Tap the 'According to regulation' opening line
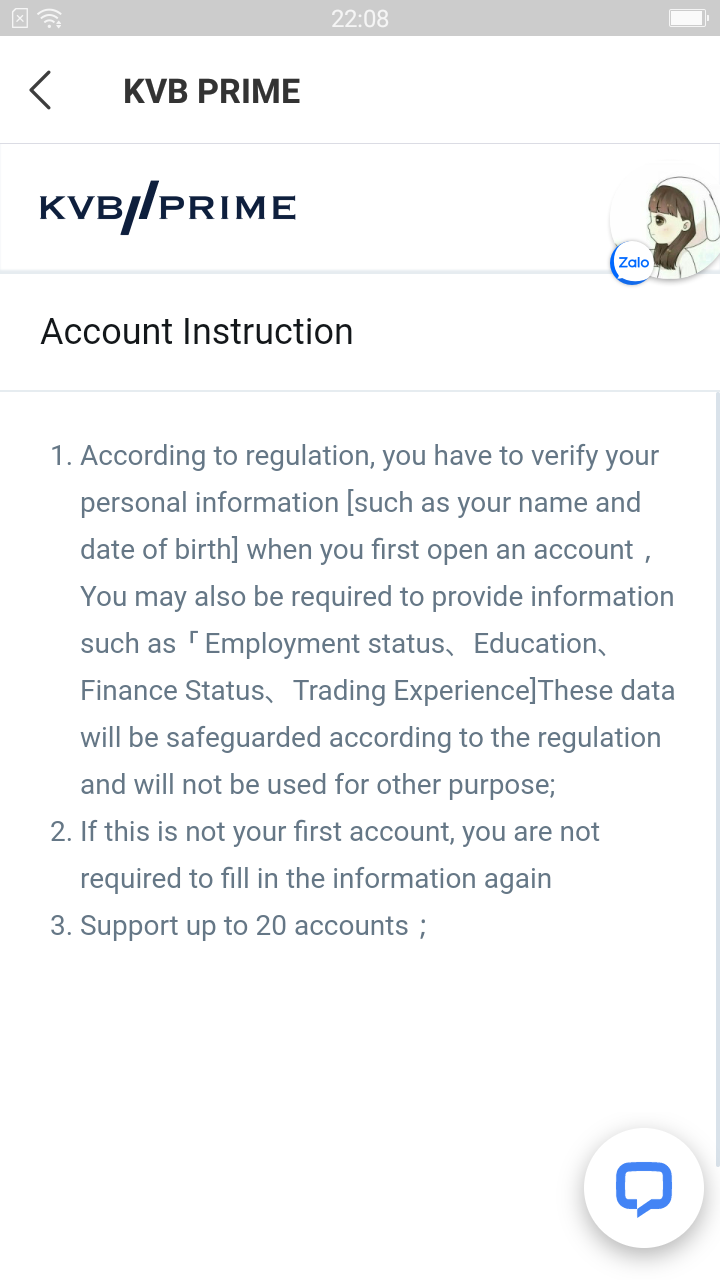The height and width of the screenshot is (1280, 720). tap(370, 455)
